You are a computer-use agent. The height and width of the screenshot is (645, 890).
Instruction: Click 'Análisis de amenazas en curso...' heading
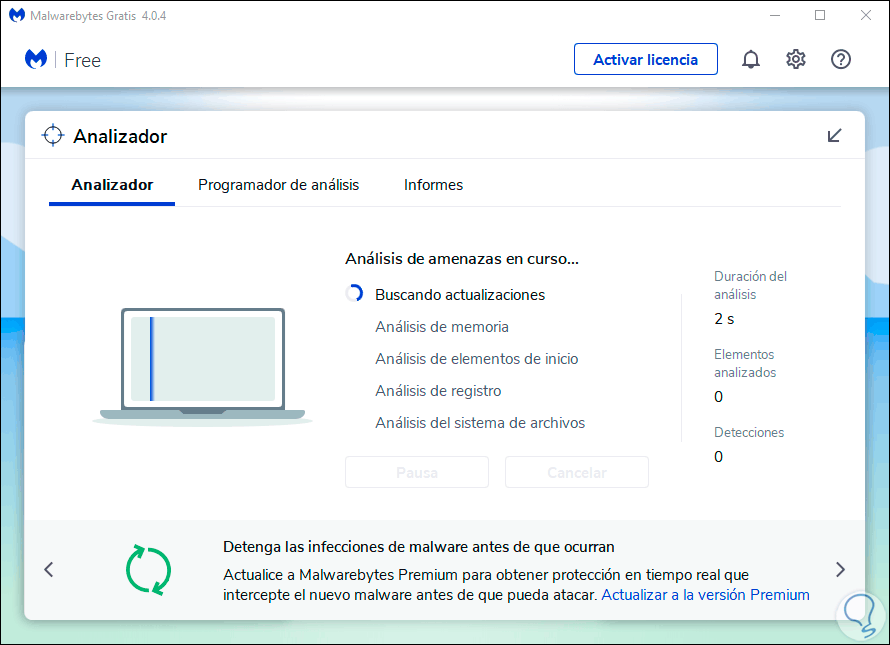pos(462,259)
